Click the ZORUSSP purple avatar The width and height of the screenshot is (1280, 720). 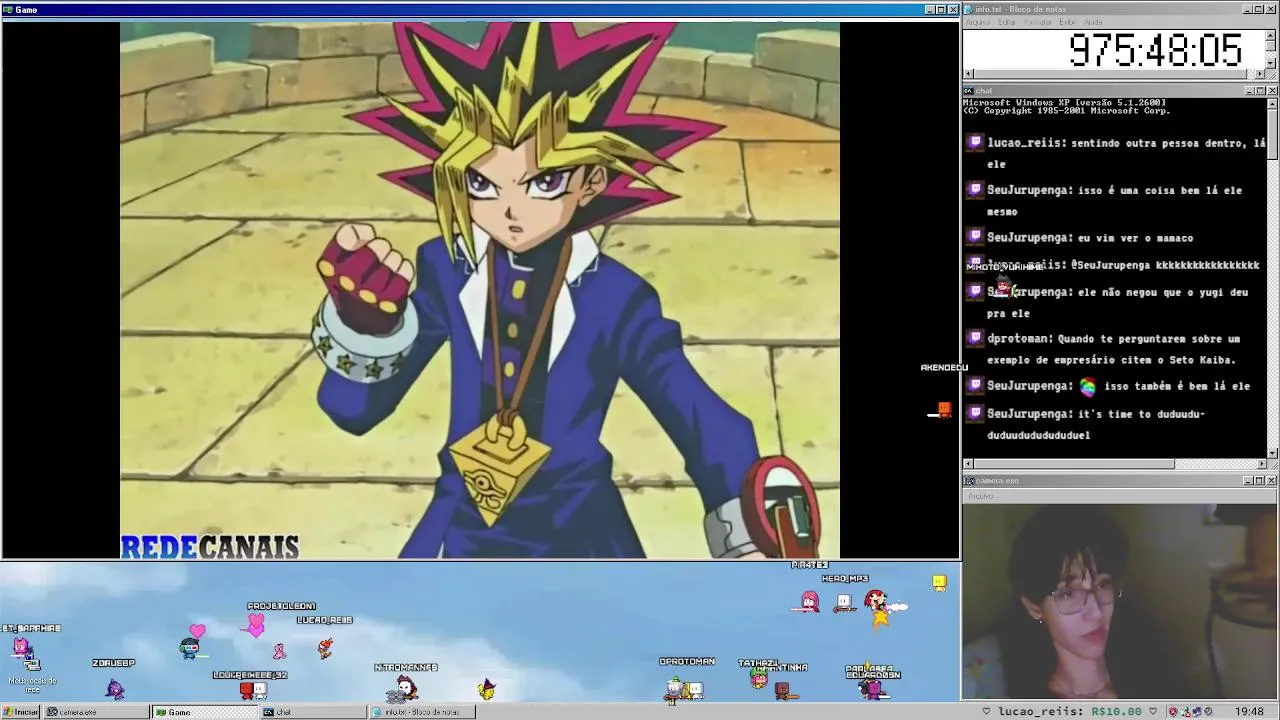[x=115, y=688]
